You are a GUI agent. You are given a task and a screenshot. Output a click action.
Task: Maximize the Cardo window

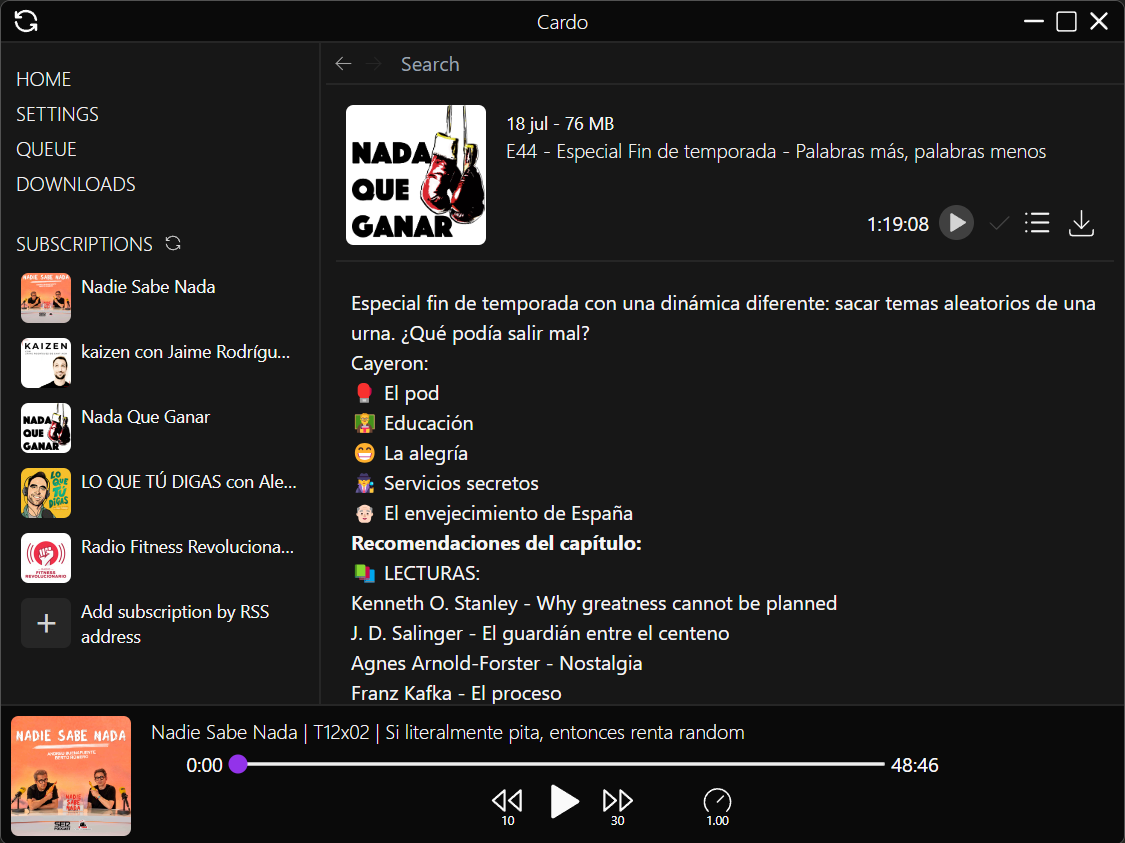(1066, 22)
